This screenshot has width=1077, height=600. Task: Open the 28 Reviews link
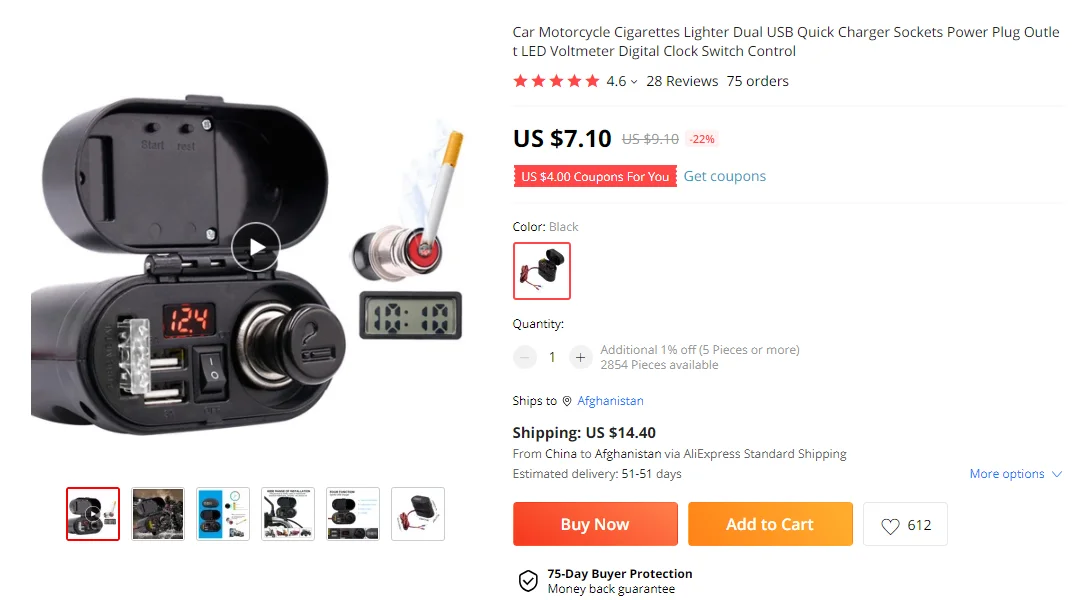coord(682,81)
